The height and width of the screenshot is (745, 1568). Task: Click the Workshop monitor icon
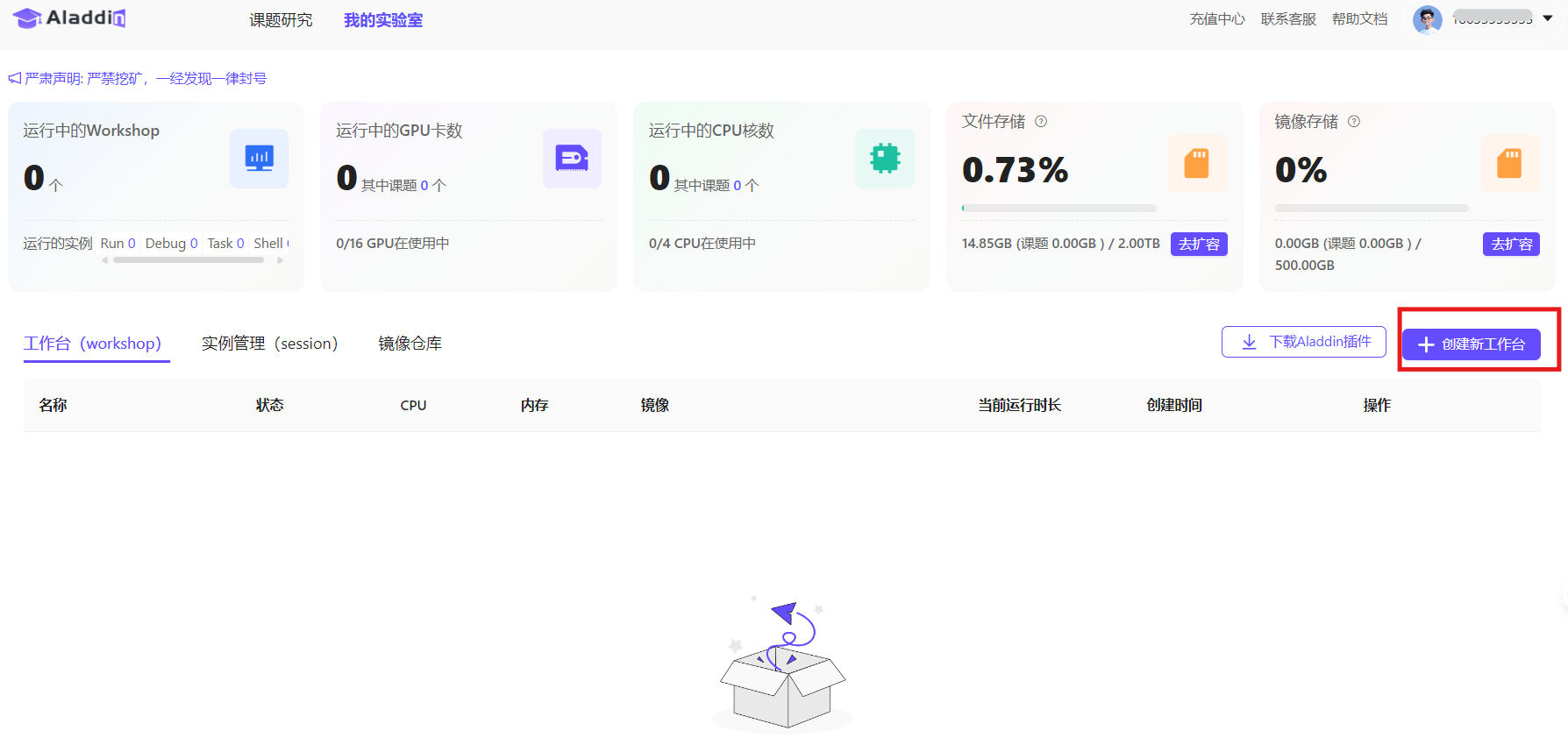(259, 159)
